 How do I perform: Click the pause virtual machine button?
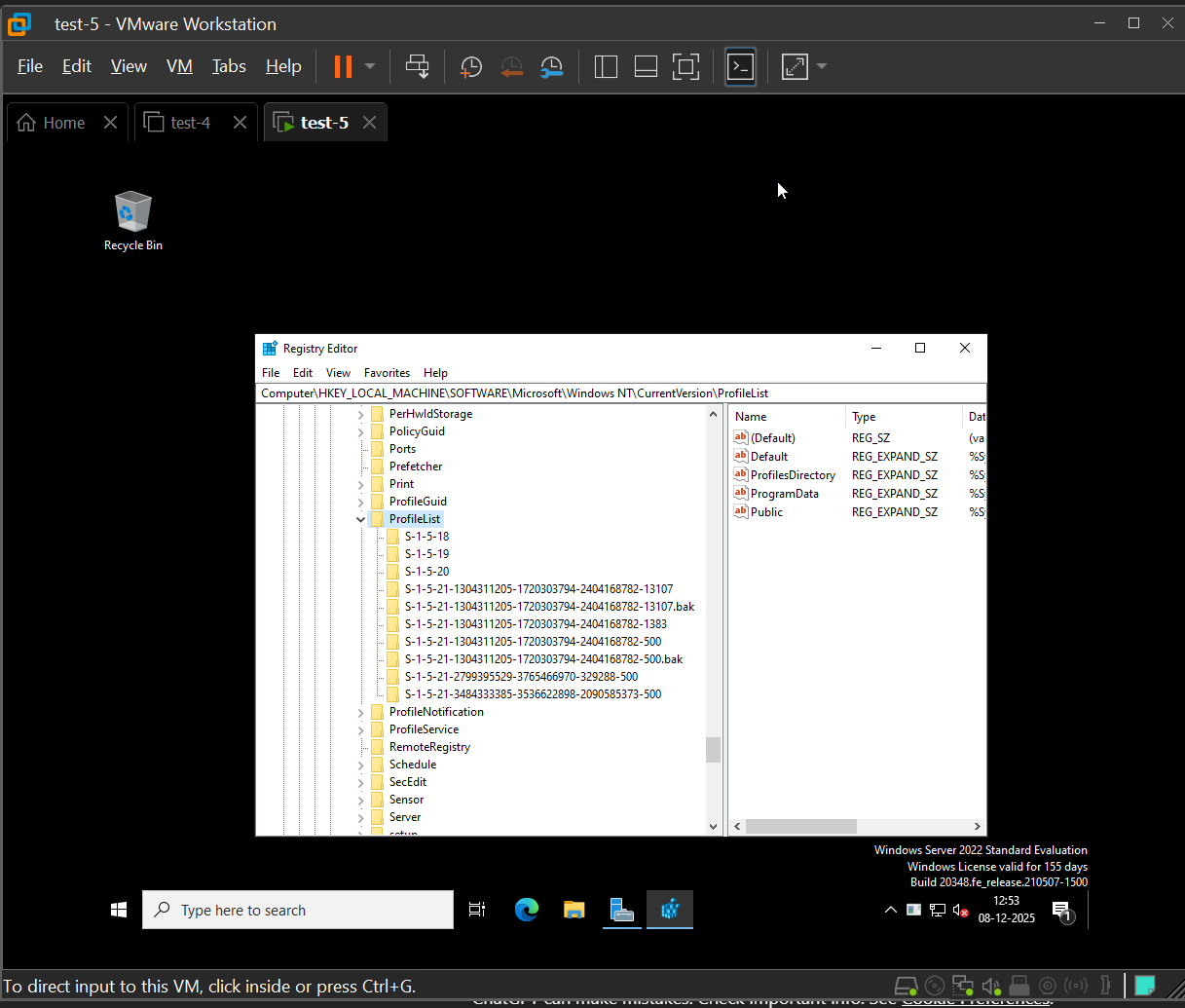[343, 66]
